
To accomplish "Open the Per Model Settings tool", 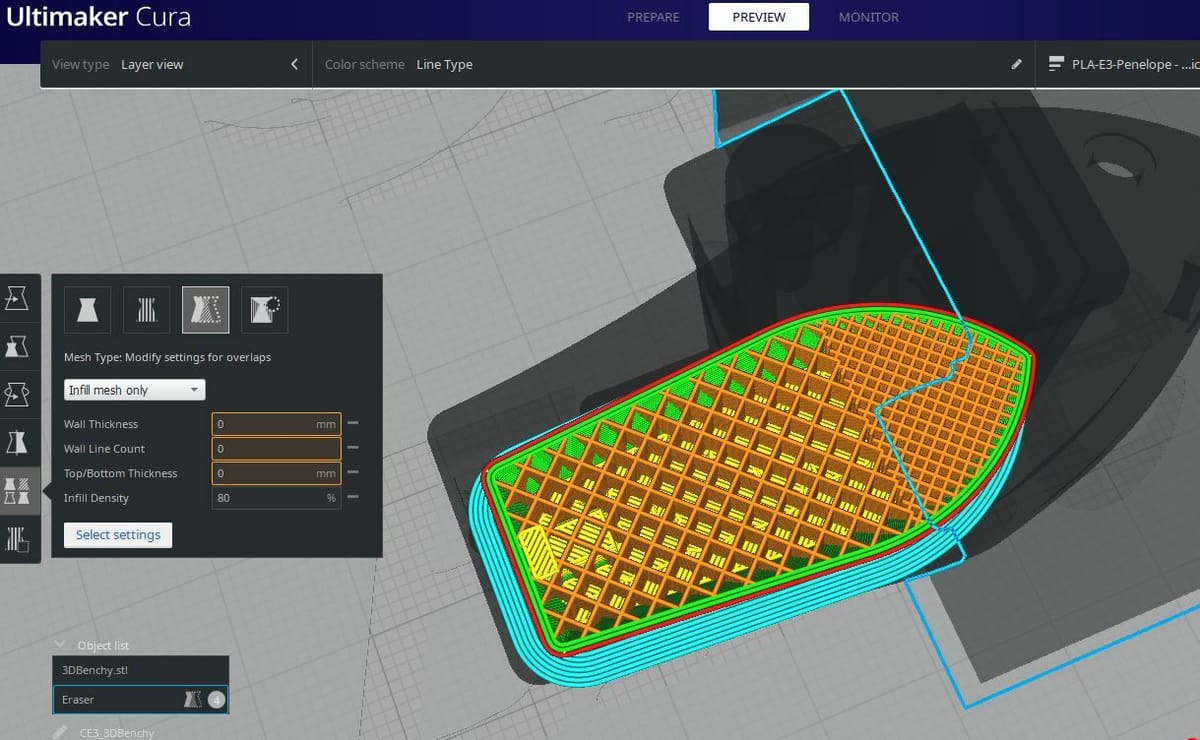I will [18, 490].
